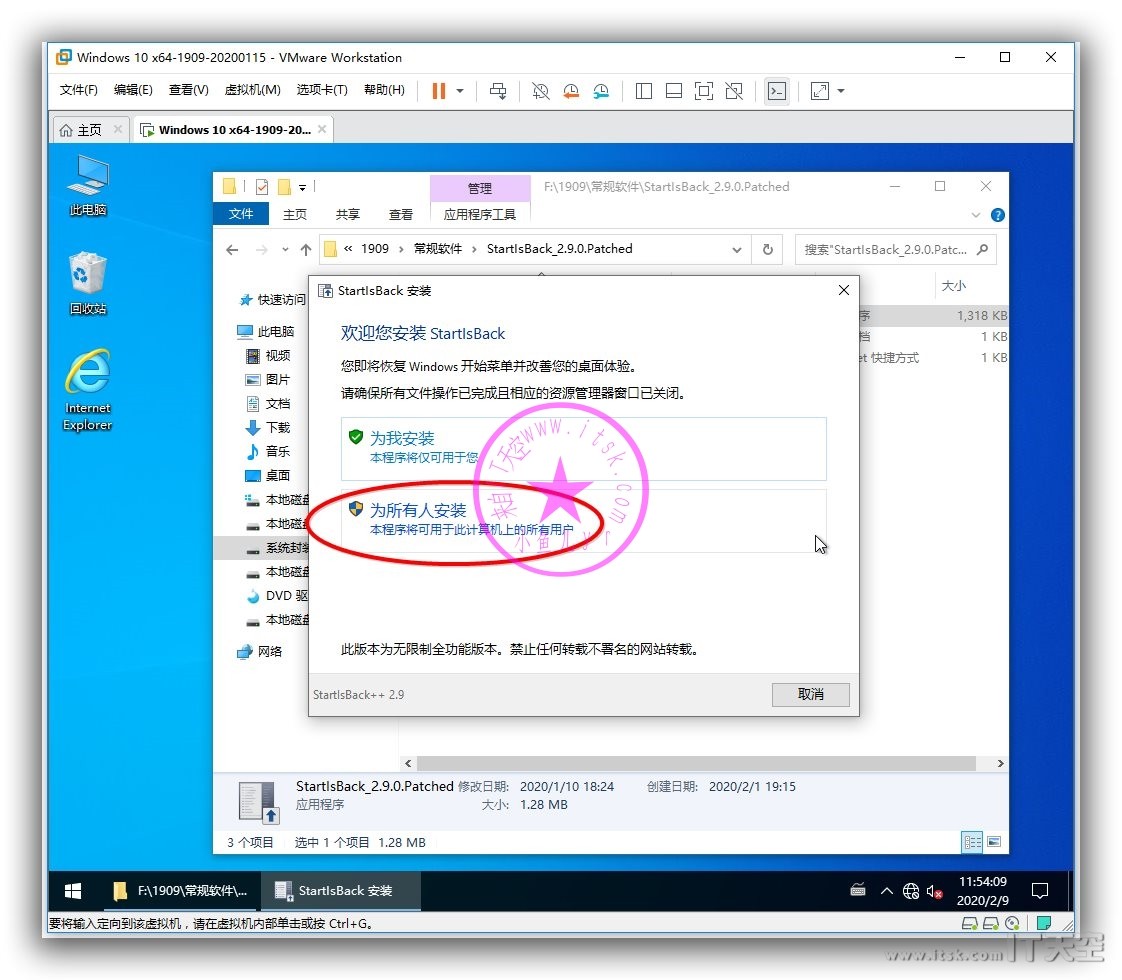Viewport: 1122px width, 980px height.
Task: Toggle the VMware thumbnail bar
Action: pos(674,91)
